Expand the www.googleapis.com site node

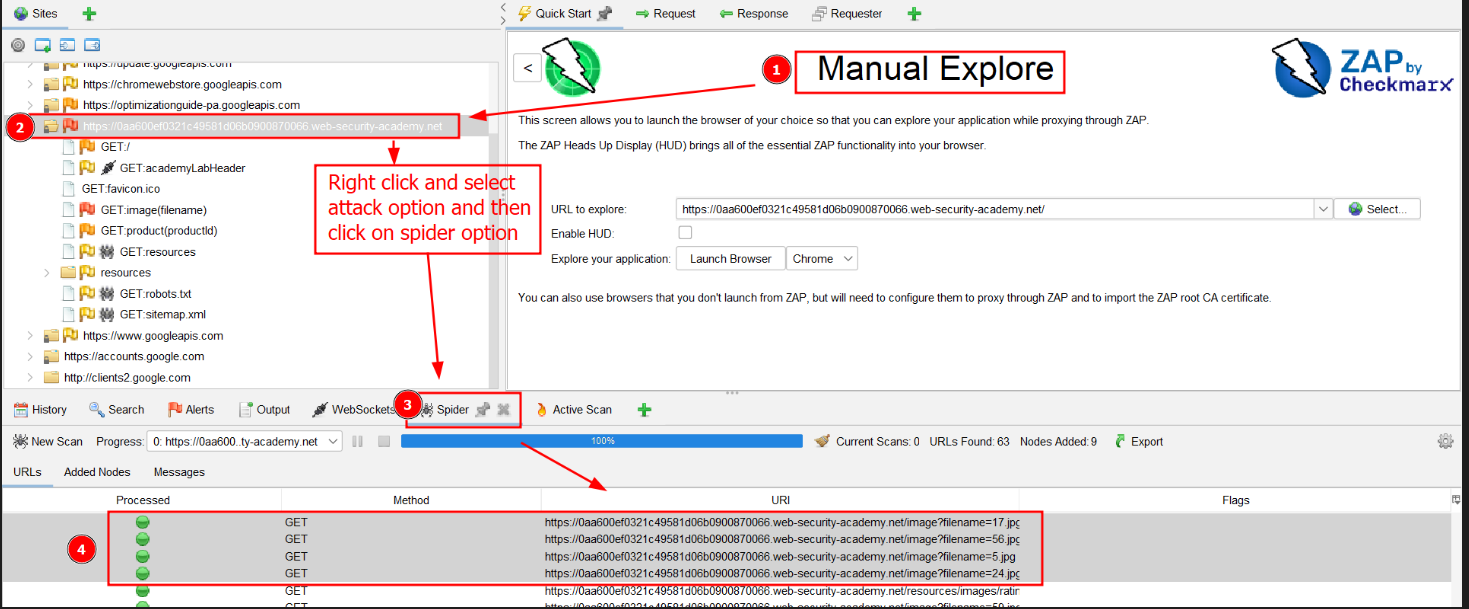coord(30,336)
